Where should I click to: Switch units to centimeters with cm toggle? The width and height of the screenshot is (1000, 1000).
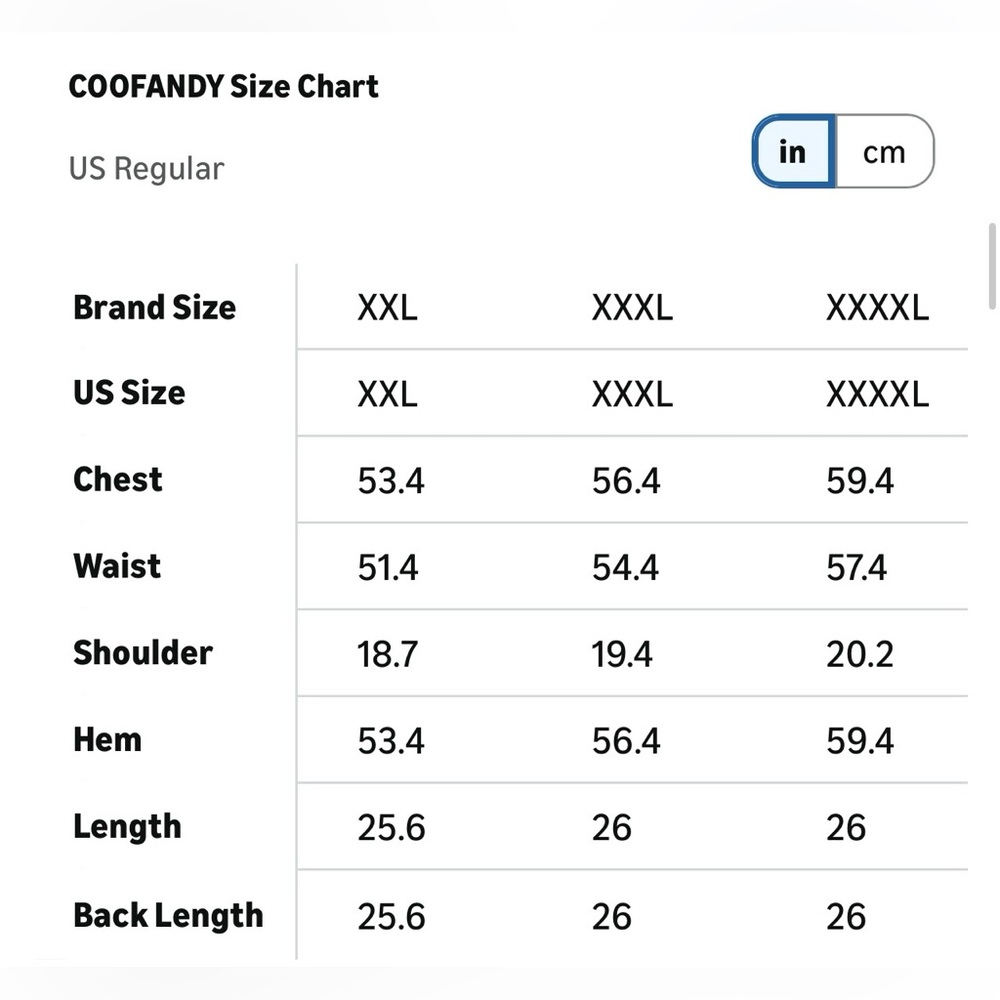pos(884,152)
